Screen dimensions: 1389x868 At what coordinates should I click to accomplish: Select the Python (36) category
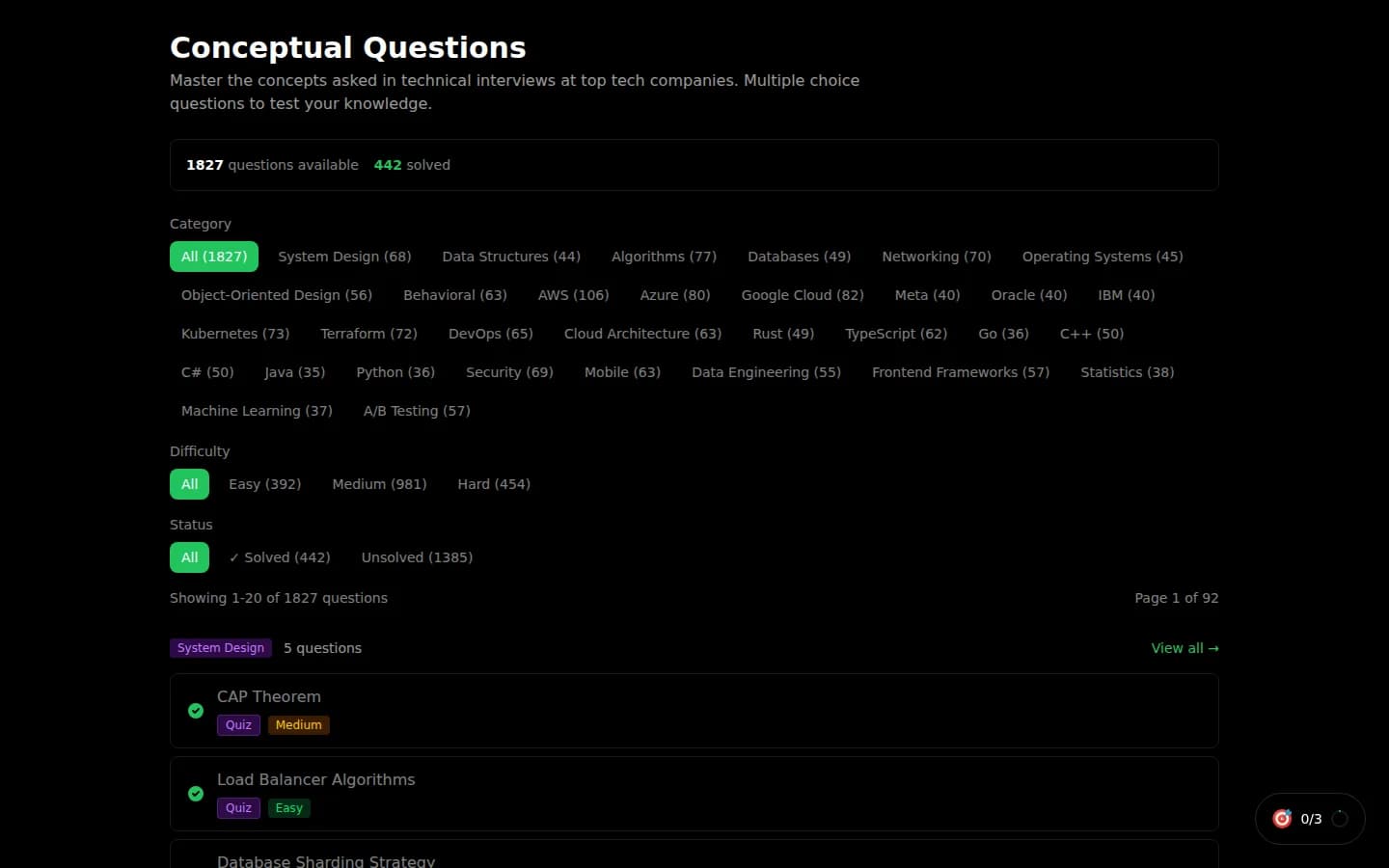(395, 372)
